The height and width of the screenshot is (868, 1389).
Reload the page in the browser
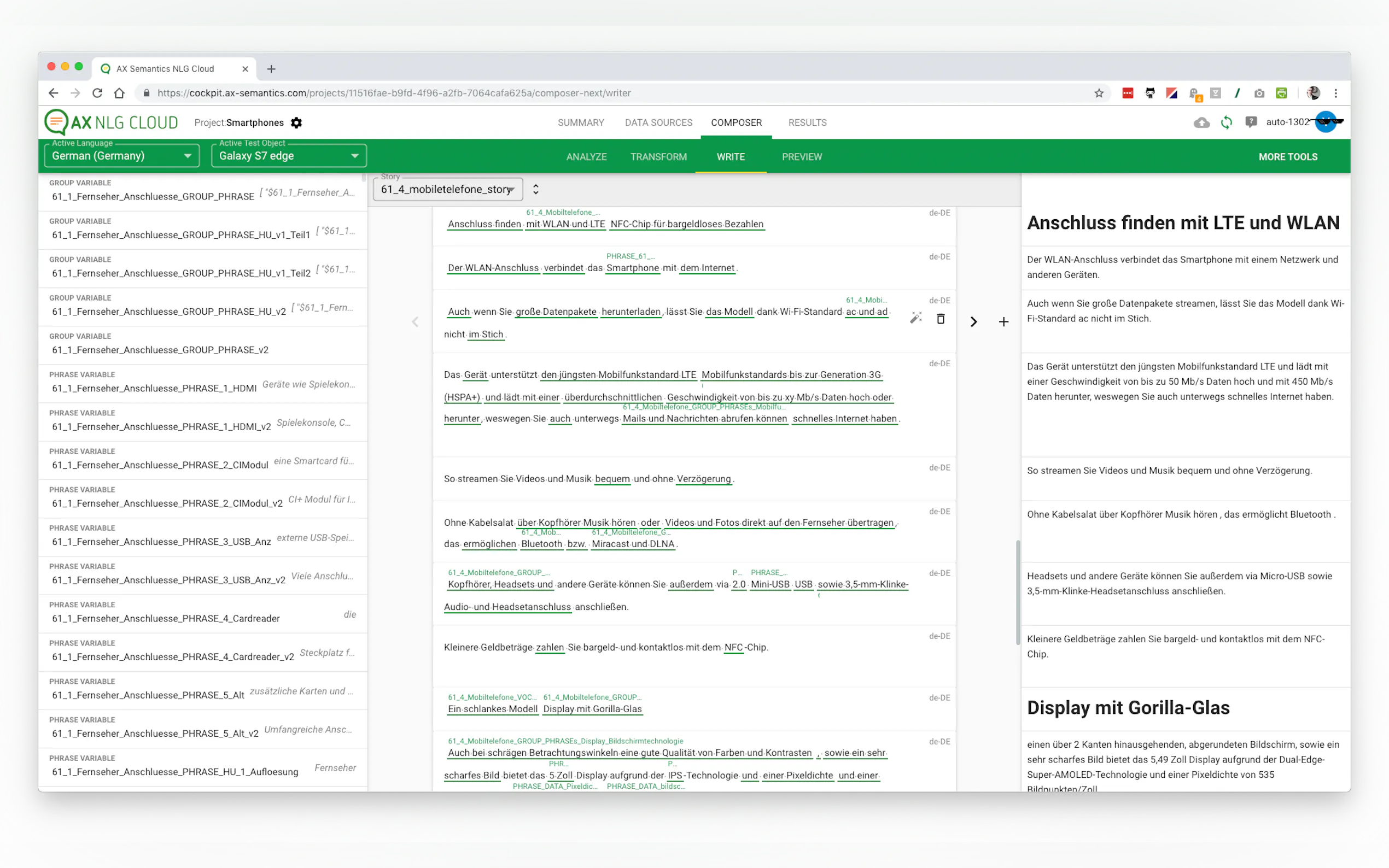97,93
